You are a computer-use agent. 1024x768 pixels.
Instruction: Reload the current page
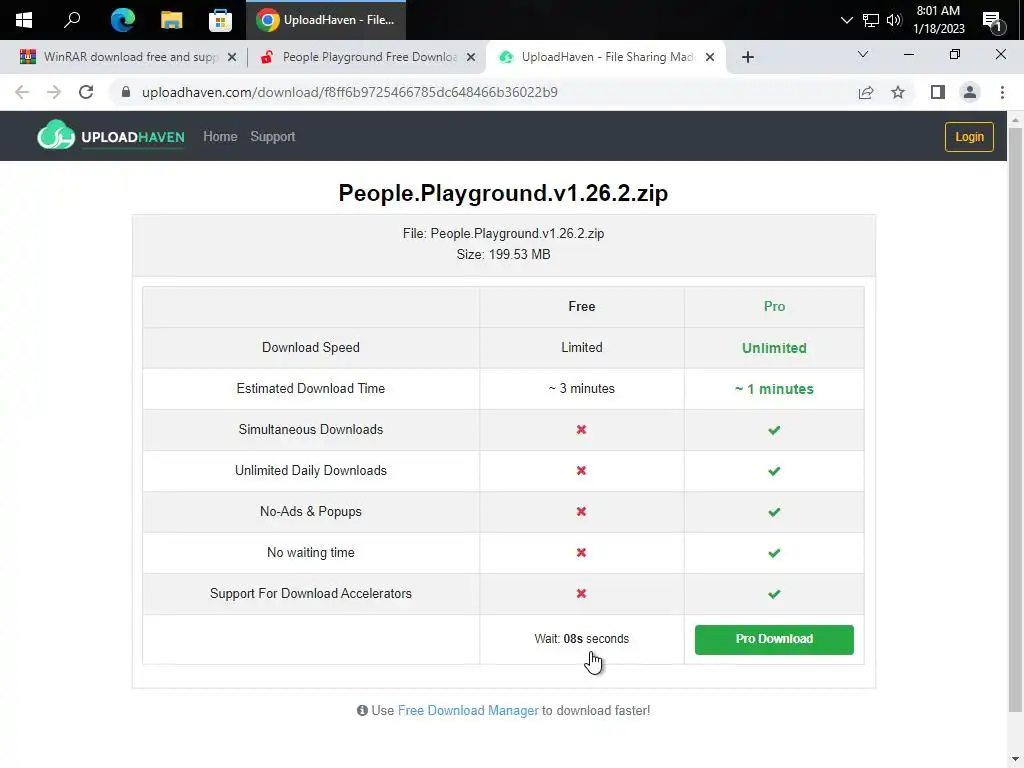click(x=86, y=92)
